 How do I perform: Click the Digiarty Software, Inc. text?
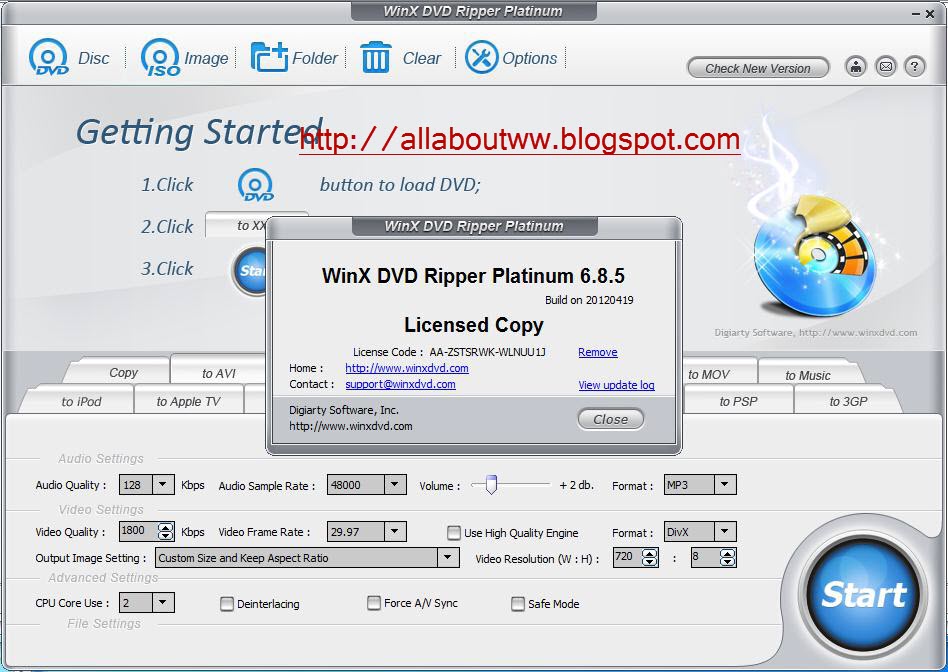(x=343, y=410)
